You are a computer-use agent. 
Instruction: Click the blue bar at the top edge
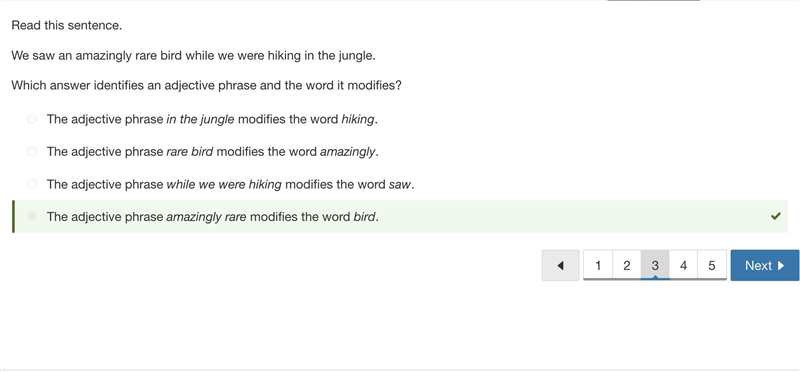pos(653,1)
